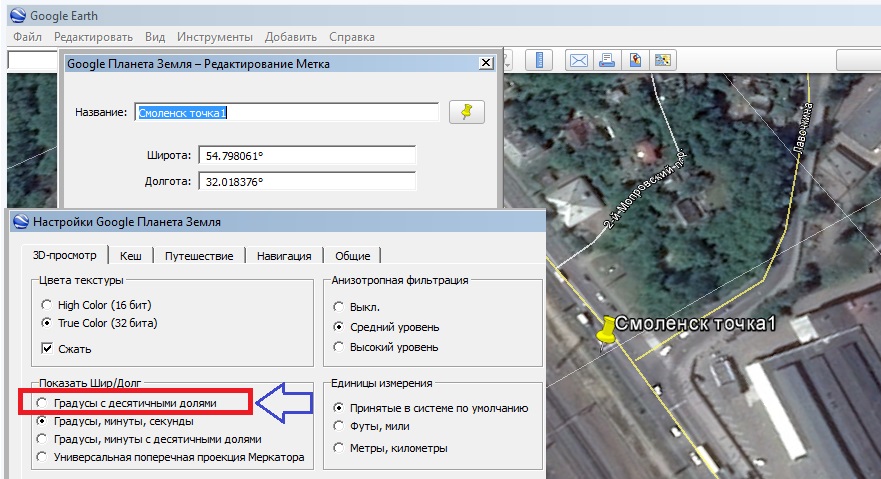Click the Email envelope toolbar icon
881x479 pixels.
pos(578,60)
